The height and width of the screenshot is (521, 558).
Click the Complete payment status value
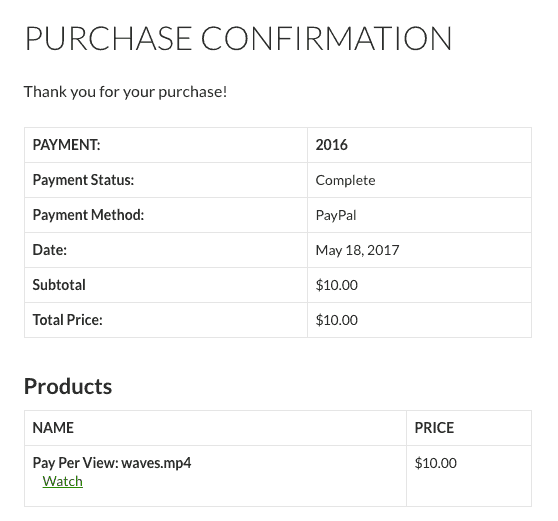tap(345, 180)
